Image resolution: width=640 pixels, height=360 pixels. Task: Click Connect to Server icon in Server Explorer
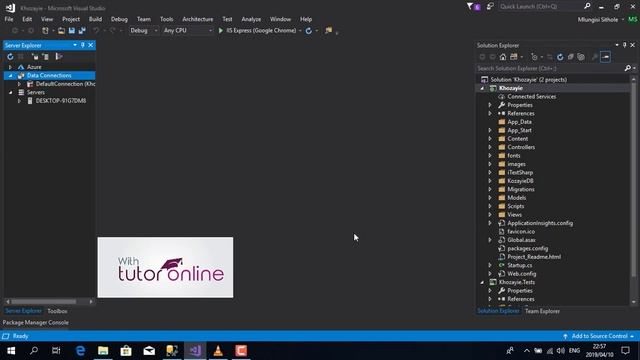(45, 57)
